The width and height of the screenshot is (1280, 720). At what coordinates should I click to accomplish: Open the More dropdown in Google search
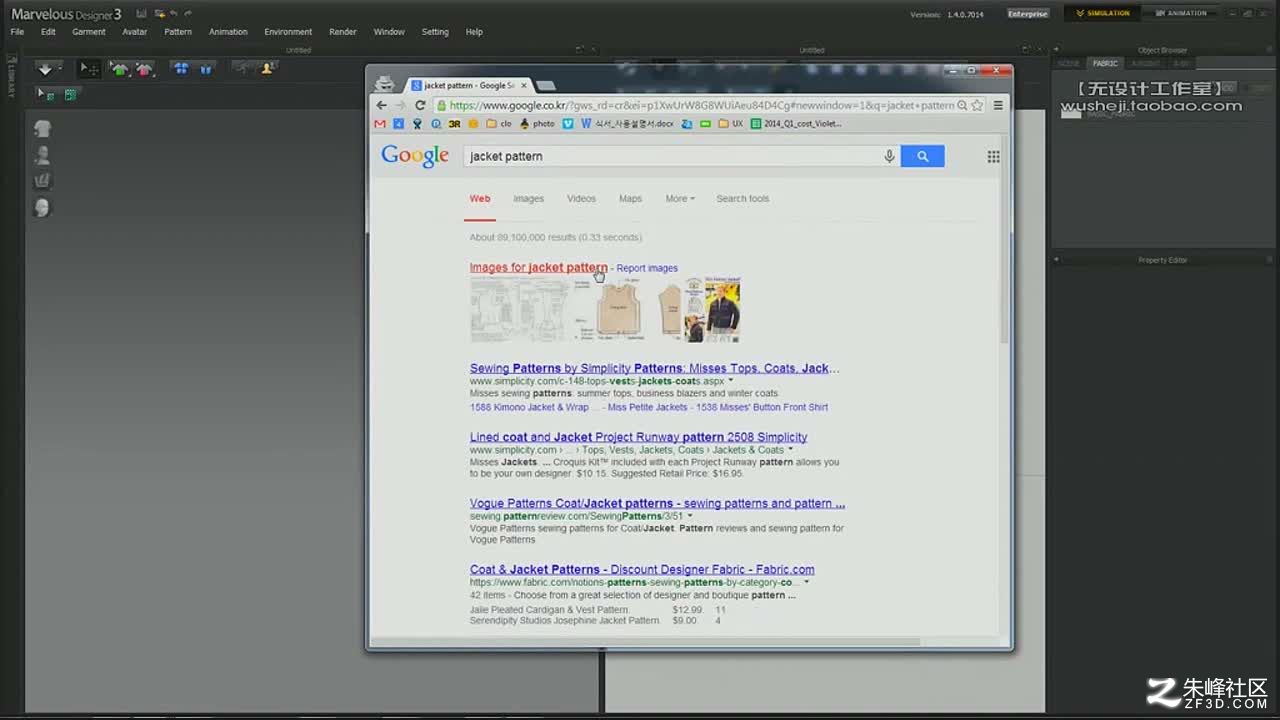[x=680, y=198]
